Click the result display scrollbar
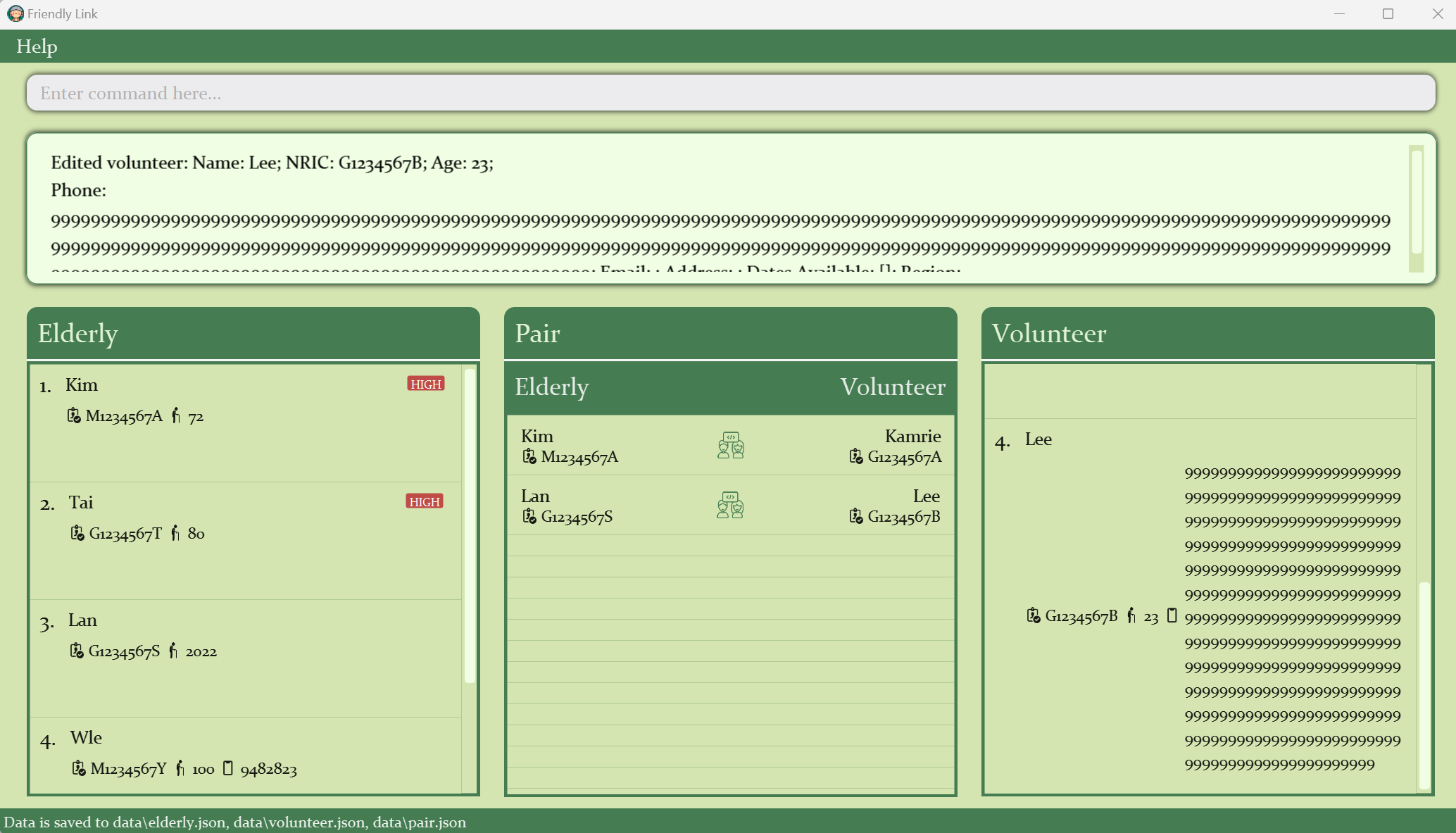 (1417, 203)
